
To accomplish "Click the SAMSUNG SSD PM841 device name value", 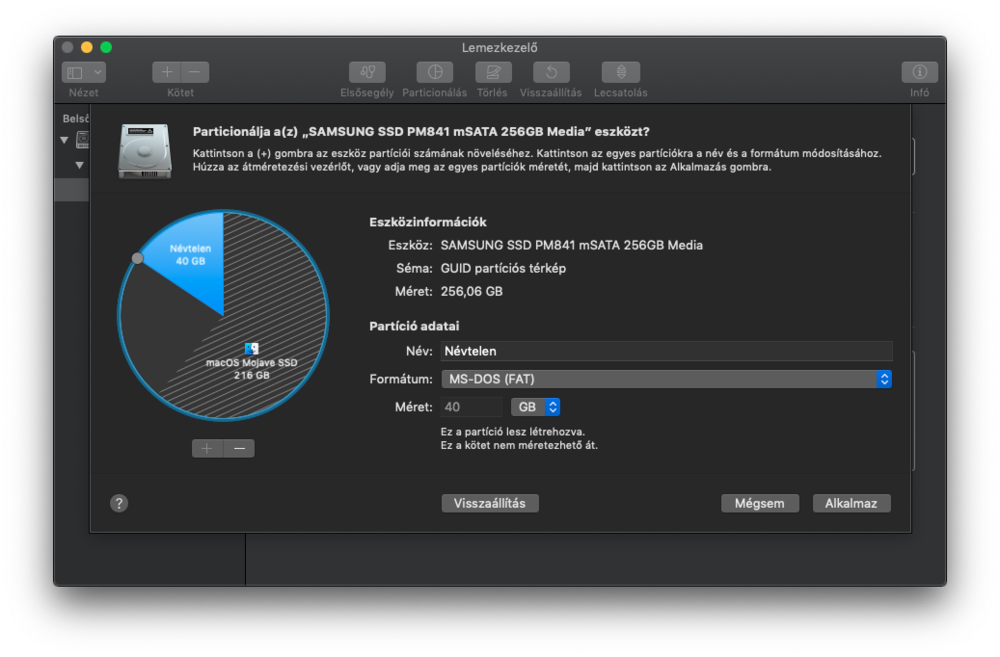I will [571, 246].
